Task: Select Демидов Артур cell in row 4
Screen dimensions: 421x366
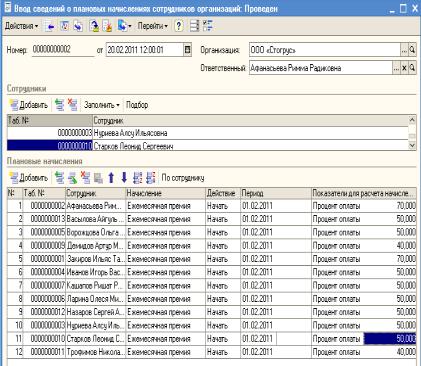Action: click(95, 246)
